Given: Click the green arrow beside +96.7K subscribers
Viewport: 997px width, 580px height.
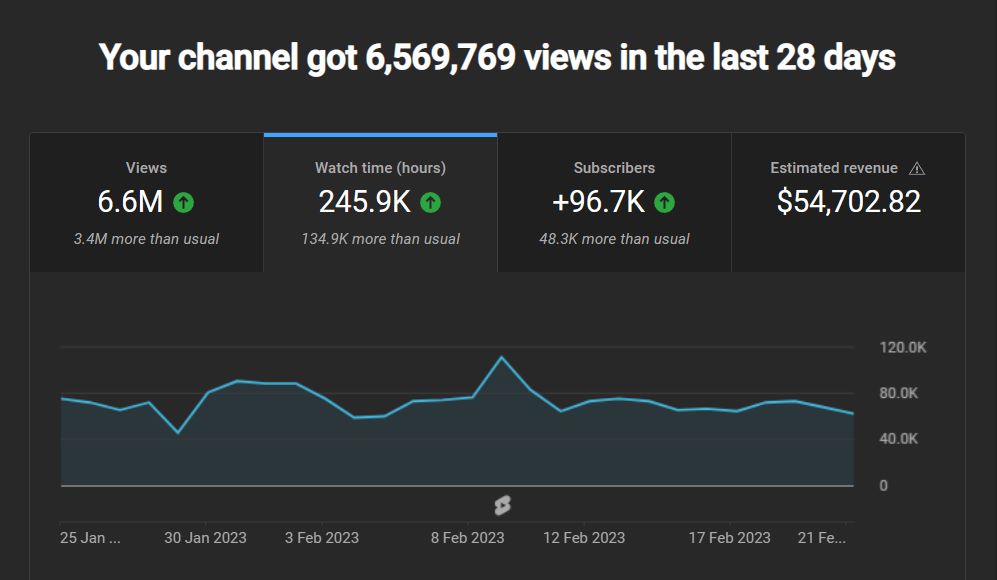Looking at the screenshot, I should (x=664, y=203).
